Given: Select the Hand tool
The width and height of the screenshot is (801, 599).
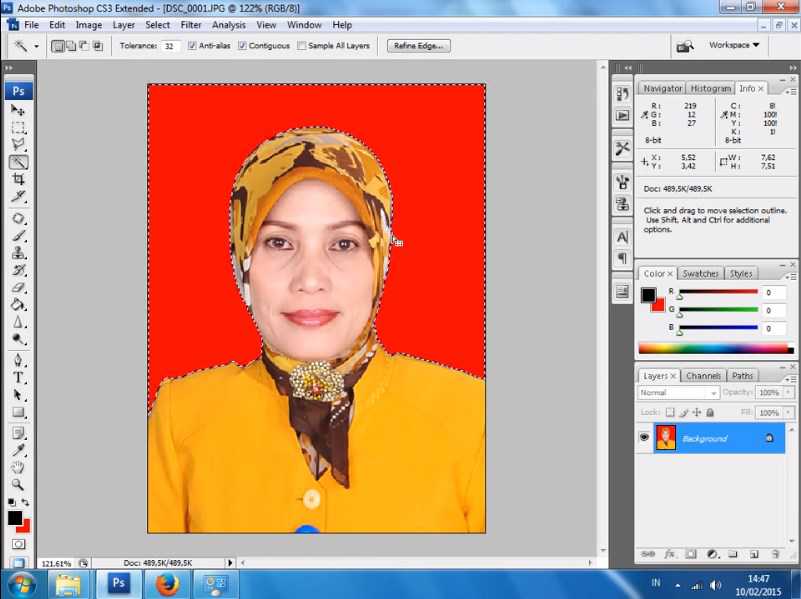Looking at the screenshot, I should click(x=18, y=467).
